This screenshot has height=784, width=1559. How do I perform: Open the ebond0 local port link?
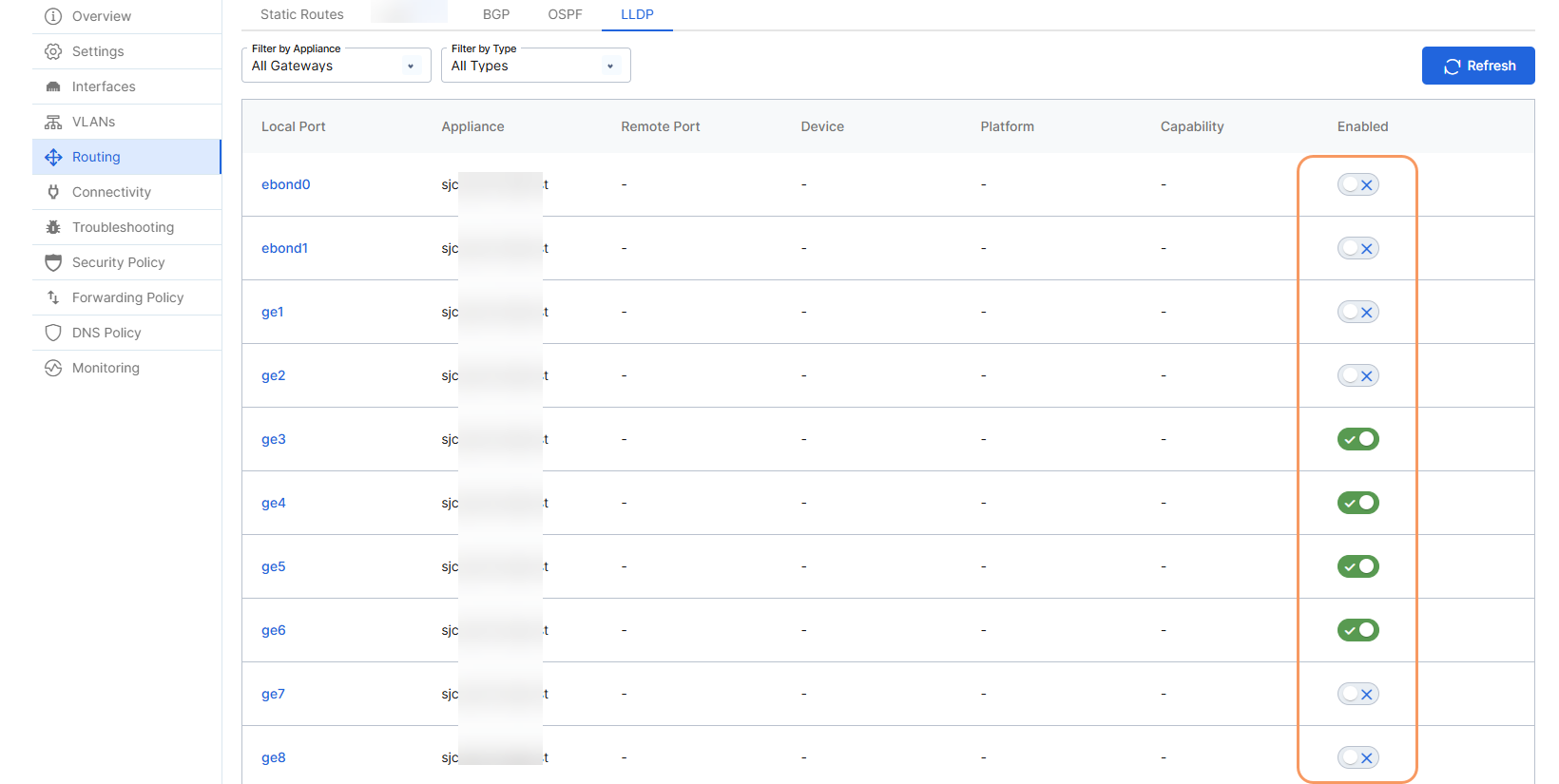click(x=285, y=184)
